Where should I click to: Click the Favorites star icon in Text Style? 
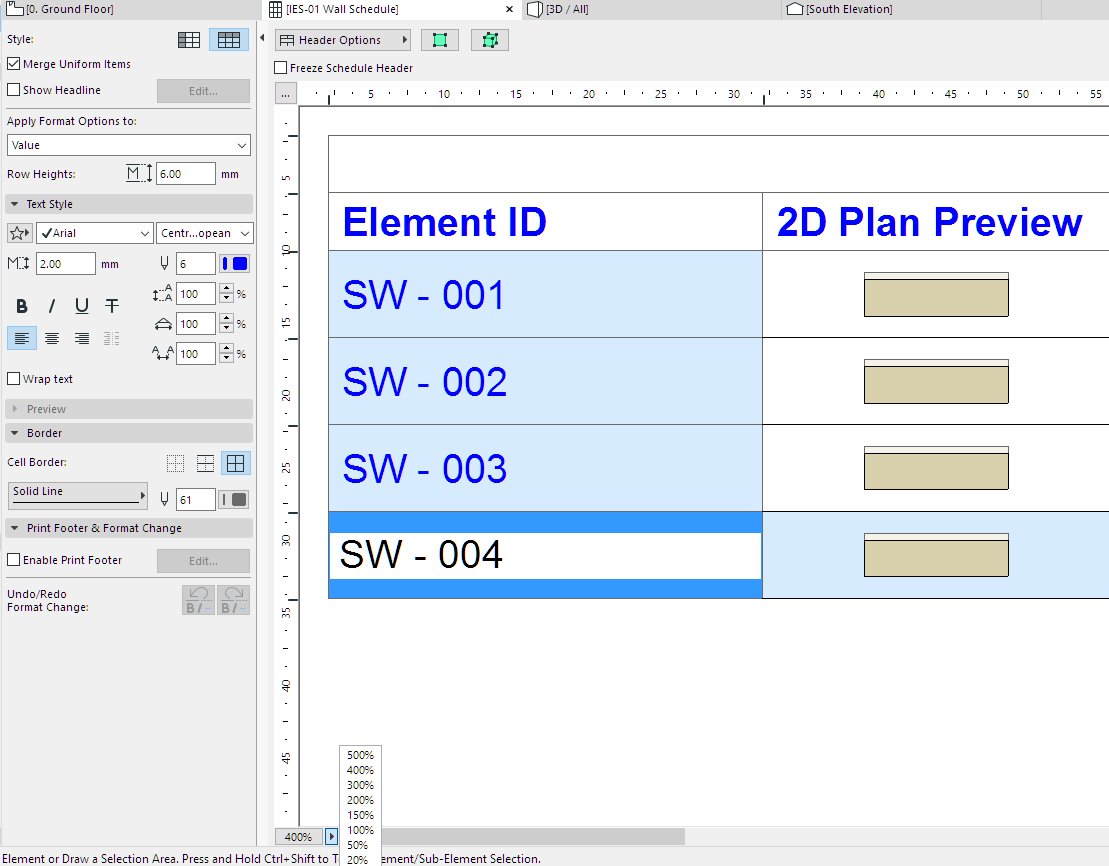[19, 233]
